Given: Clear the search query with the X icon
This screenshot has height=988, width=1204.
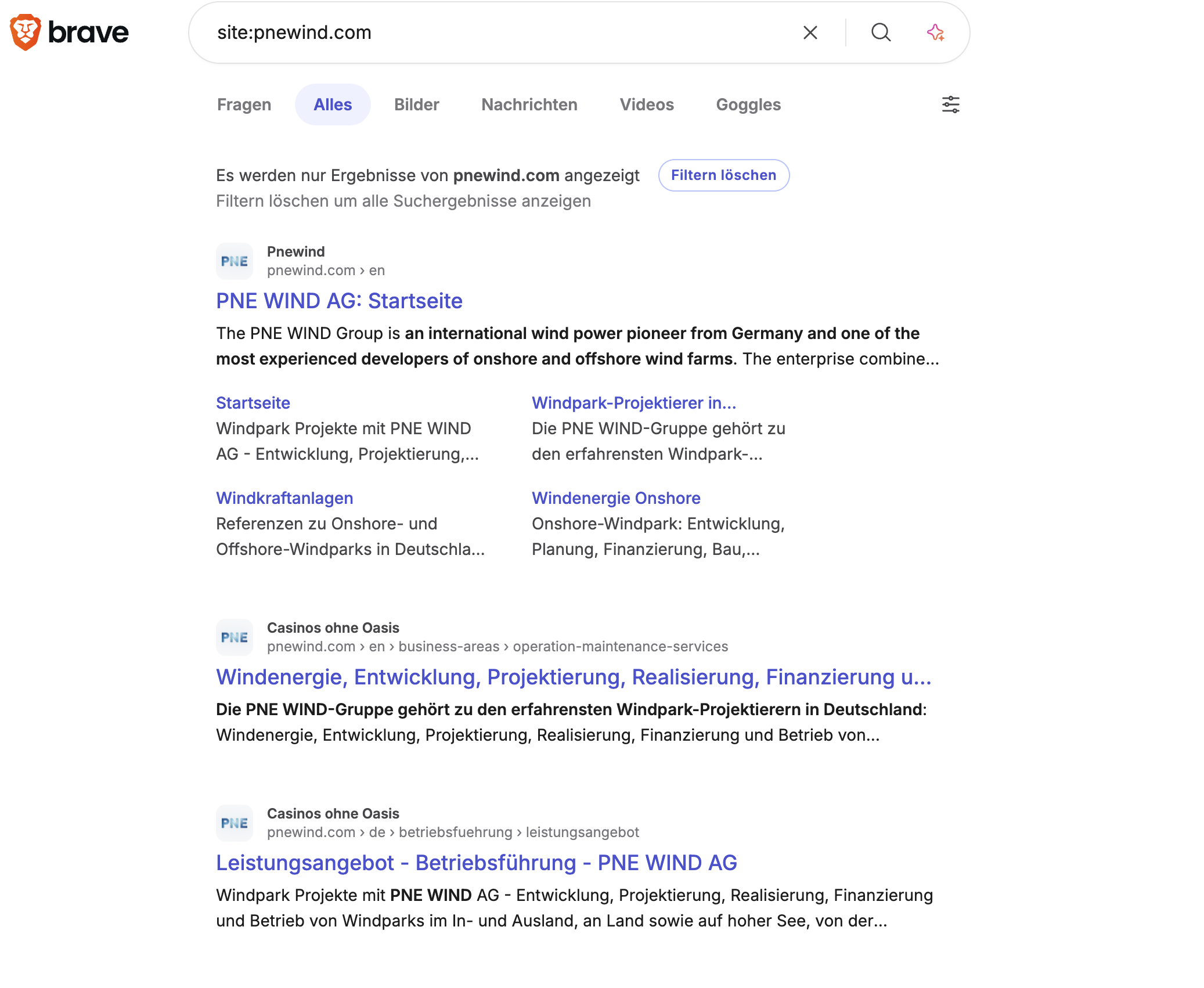Looking at the screenshot, I should pyautogui.click(x=810, y=33).
